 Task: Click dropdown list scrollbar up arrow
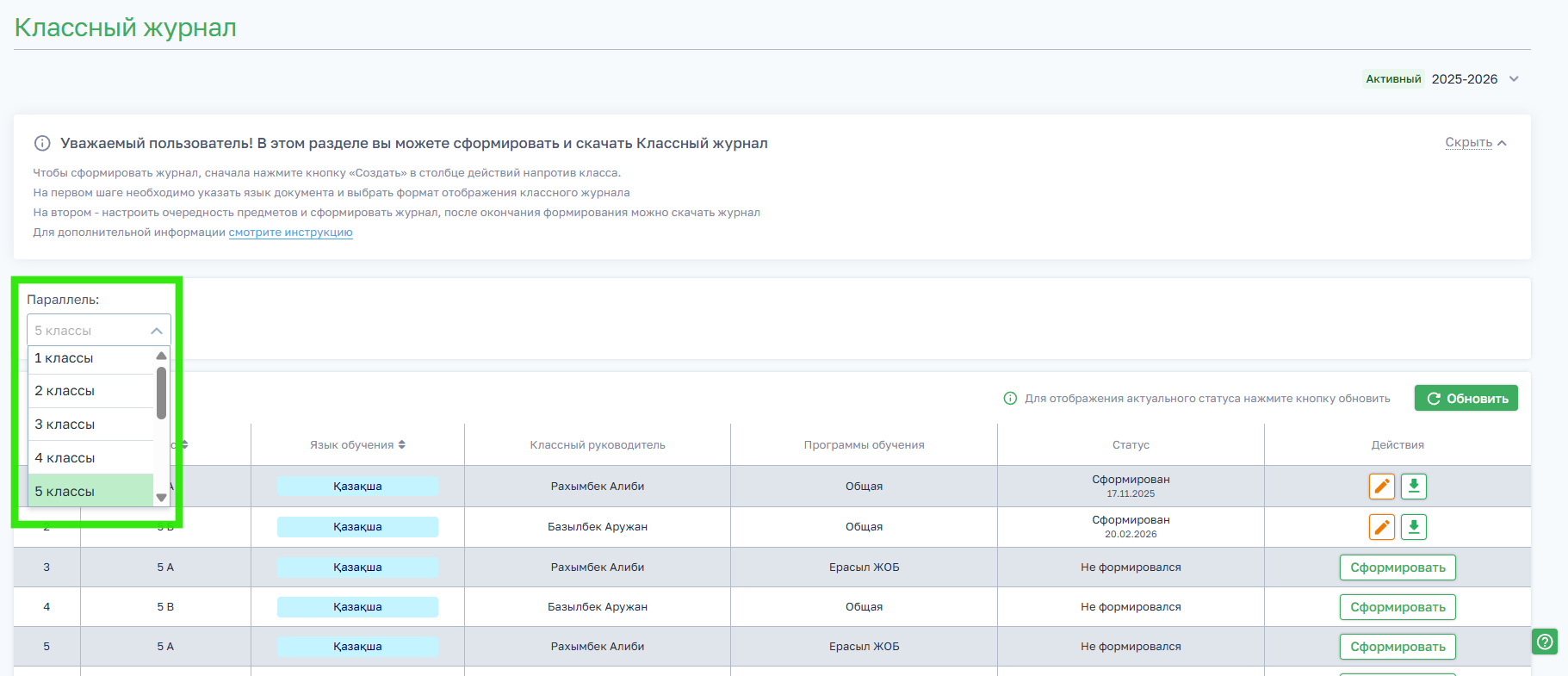161,356
